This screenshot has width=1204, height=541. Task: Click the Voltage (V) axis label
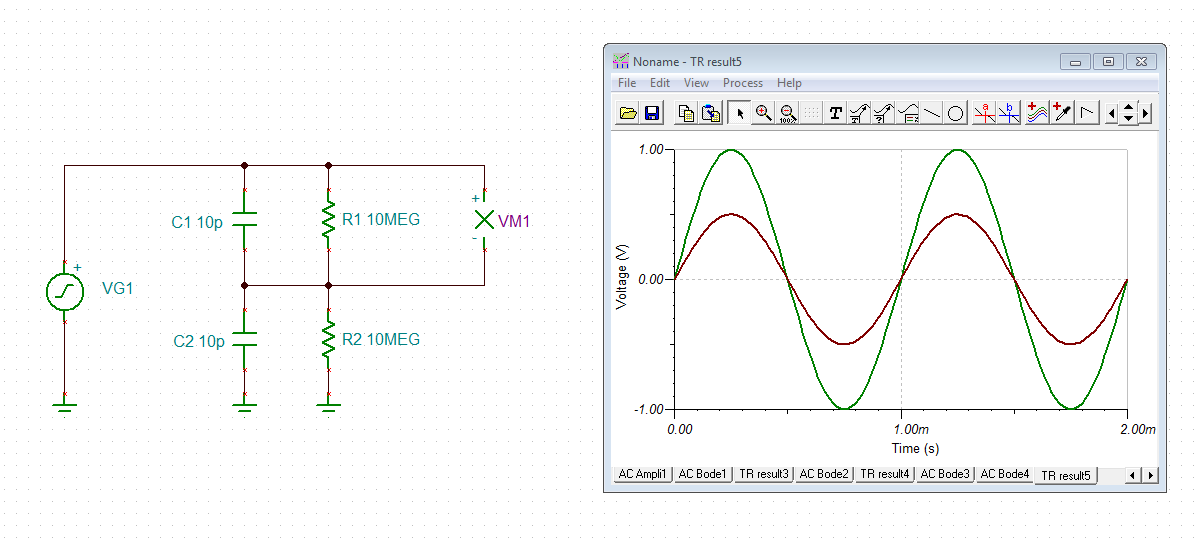pos(622,278)
